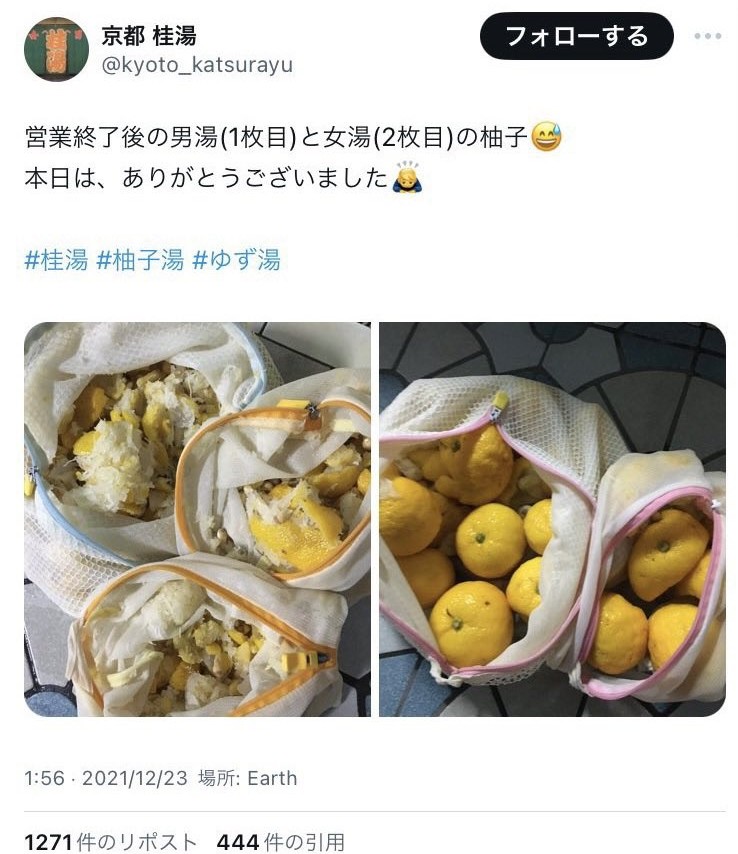Open the #柚子湯 hashtag
This screenshot has height=854, width=738.
click(x=140, y=260)
